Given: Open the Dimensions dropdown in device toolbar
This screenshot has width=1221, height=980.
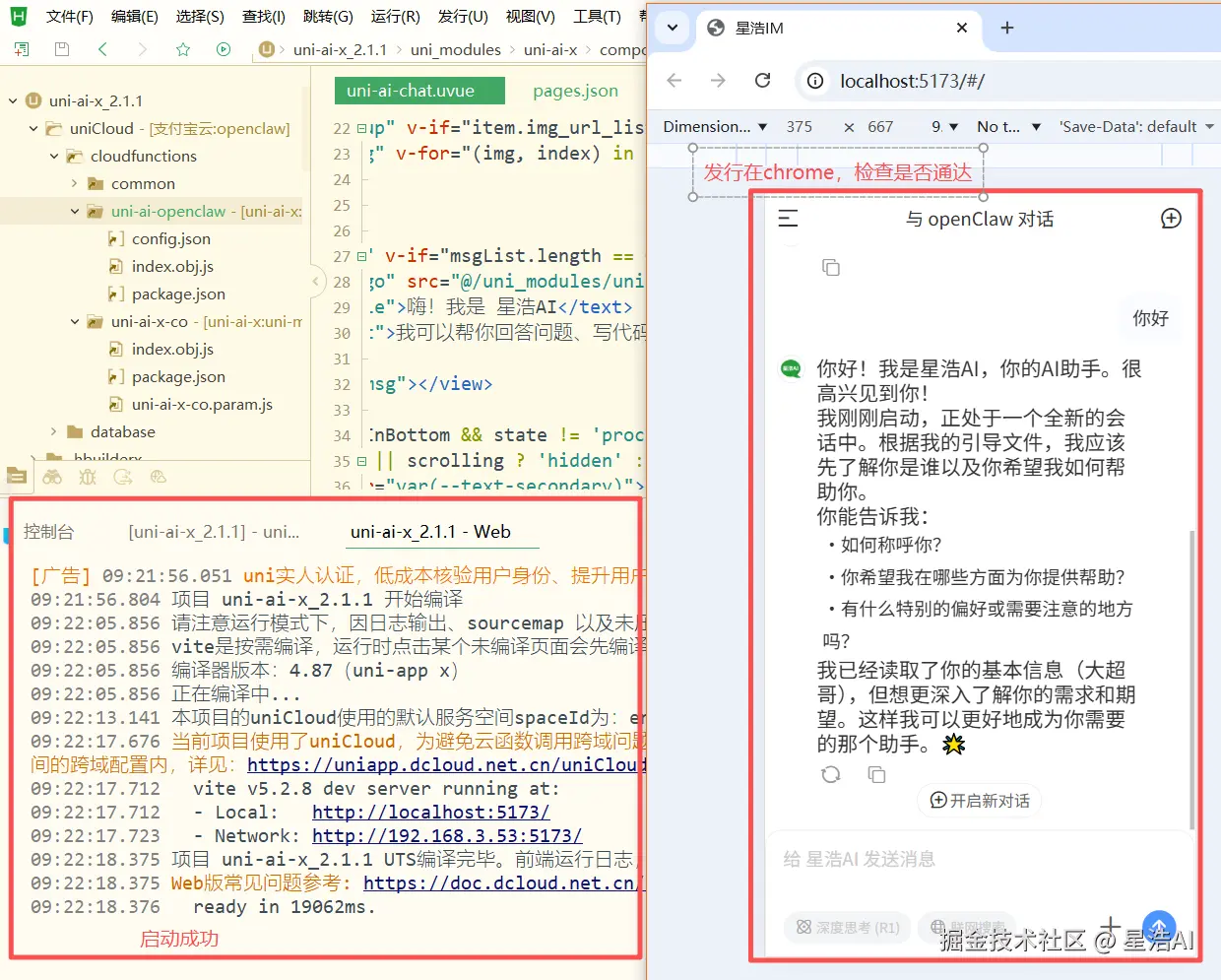Looking at the screenshot, I should (x=714, y=126).
